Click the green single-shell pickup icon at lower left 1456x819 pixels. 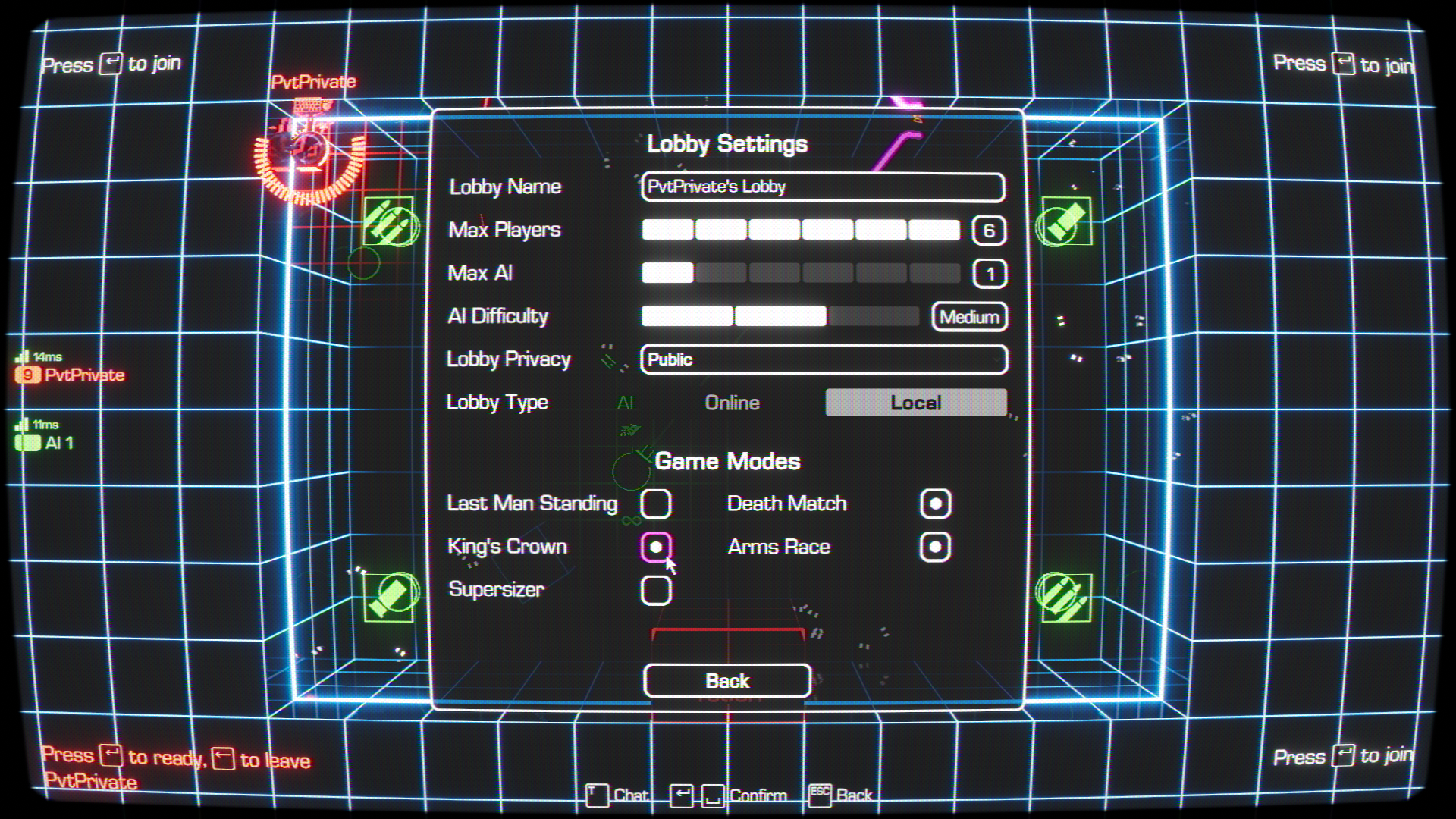point(390,597)
